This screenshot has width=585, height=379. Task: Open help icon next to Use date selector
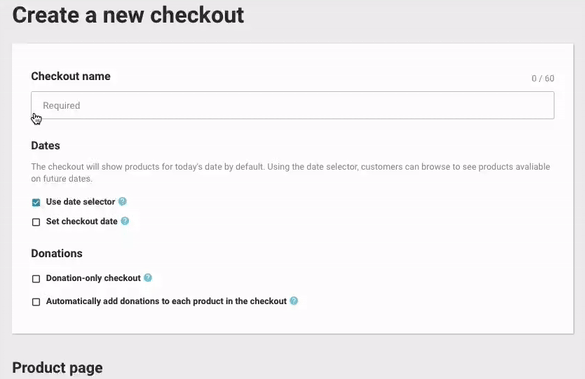point(122,201)
